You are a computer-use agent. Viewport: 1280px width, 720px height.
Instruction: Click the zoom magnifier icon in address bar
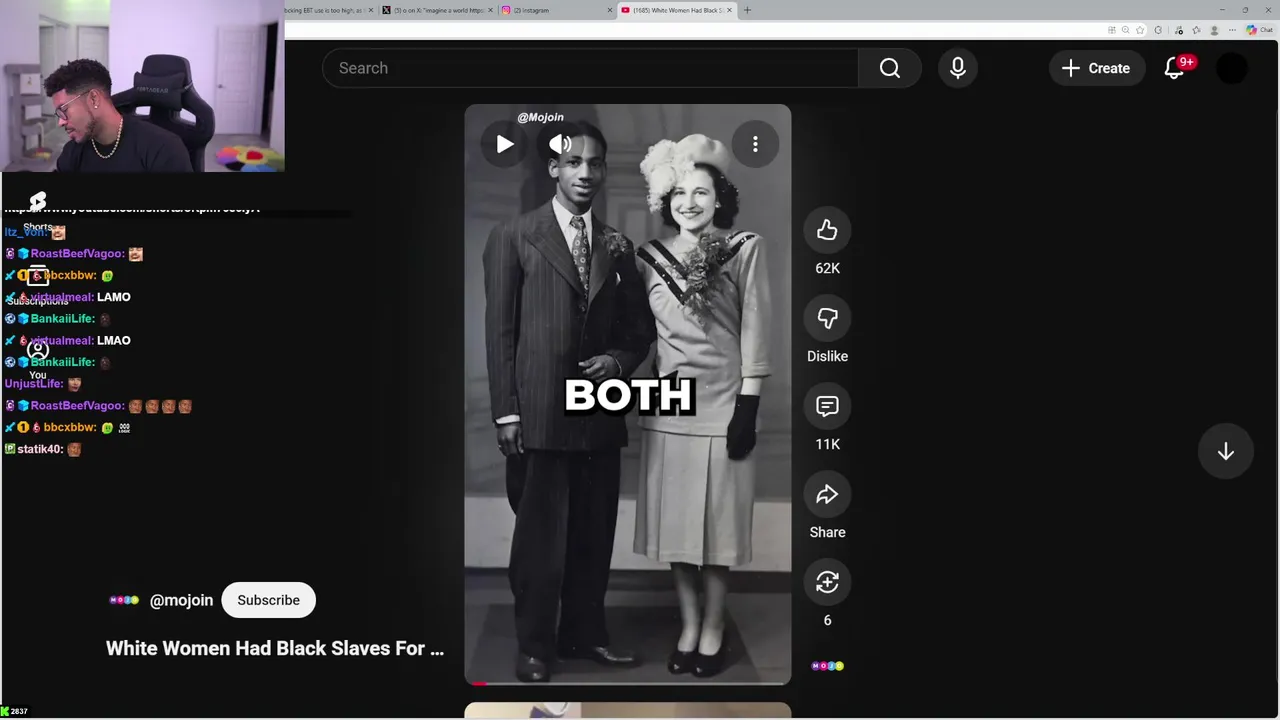tap(1126, 30)
